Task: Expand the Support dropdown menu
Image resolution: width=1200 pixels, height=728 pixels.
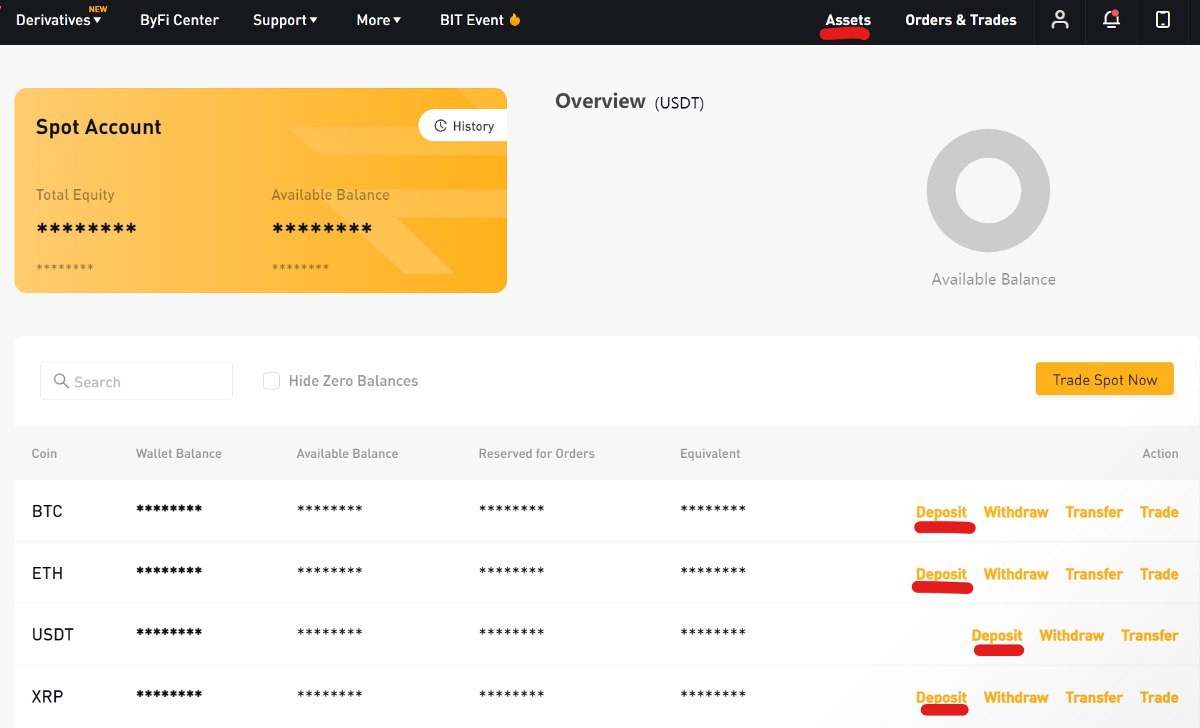Action: 285,20
